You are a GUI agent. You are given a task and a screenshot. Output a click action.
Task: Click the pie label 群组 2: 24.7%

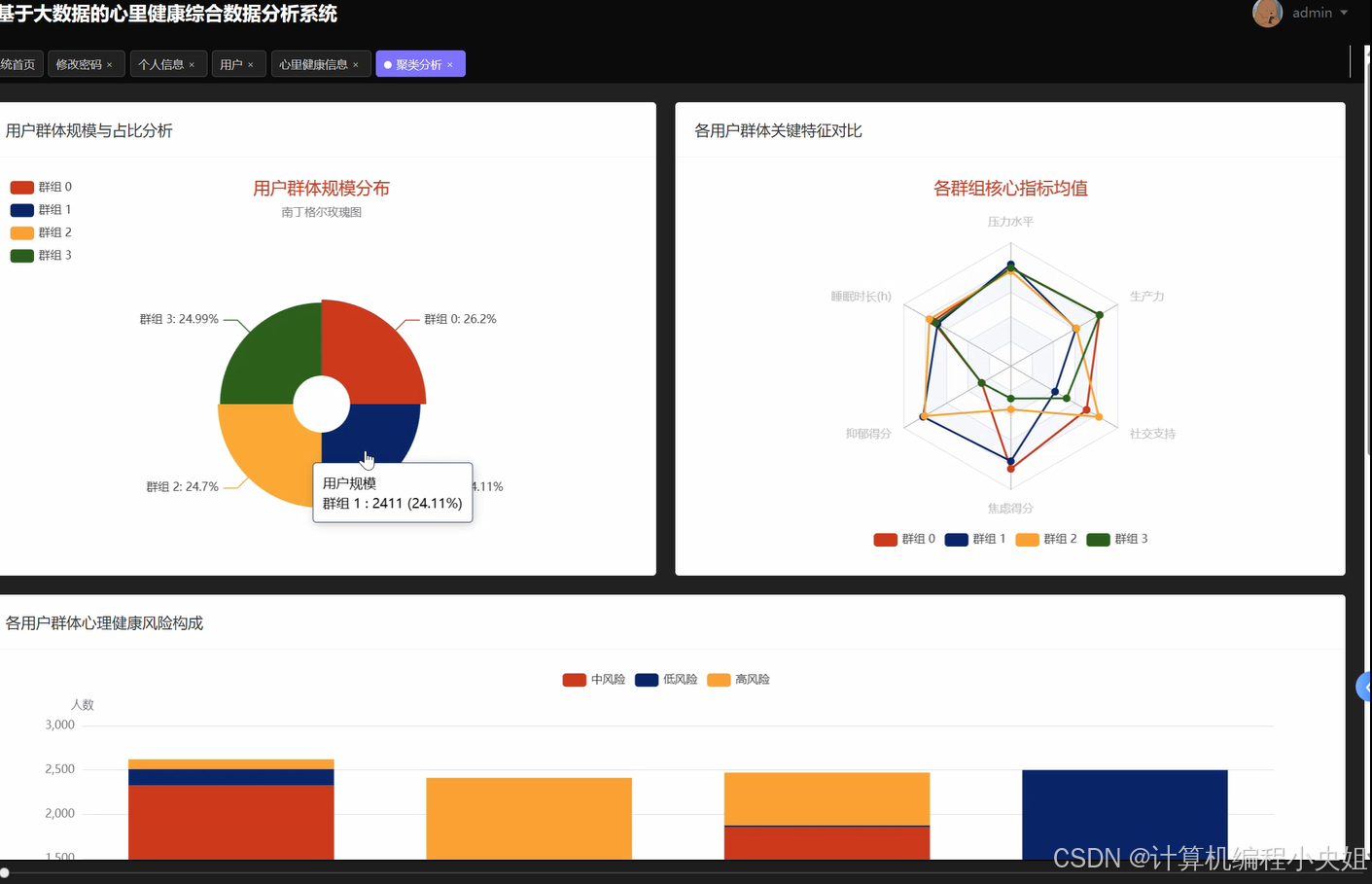(x=182, y=487)
